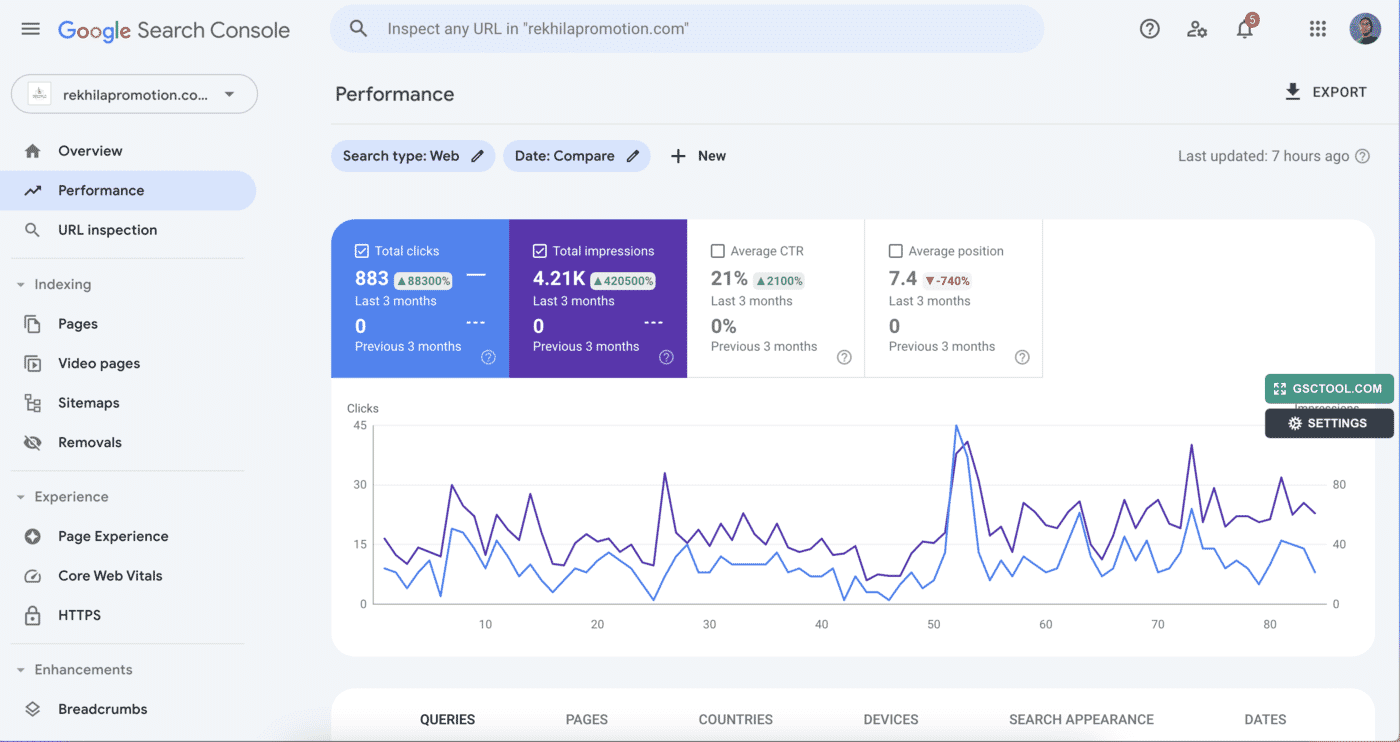Enable the Average position checkbox
Viewport: 1400px width, 742px height.
tap(896, 251)
